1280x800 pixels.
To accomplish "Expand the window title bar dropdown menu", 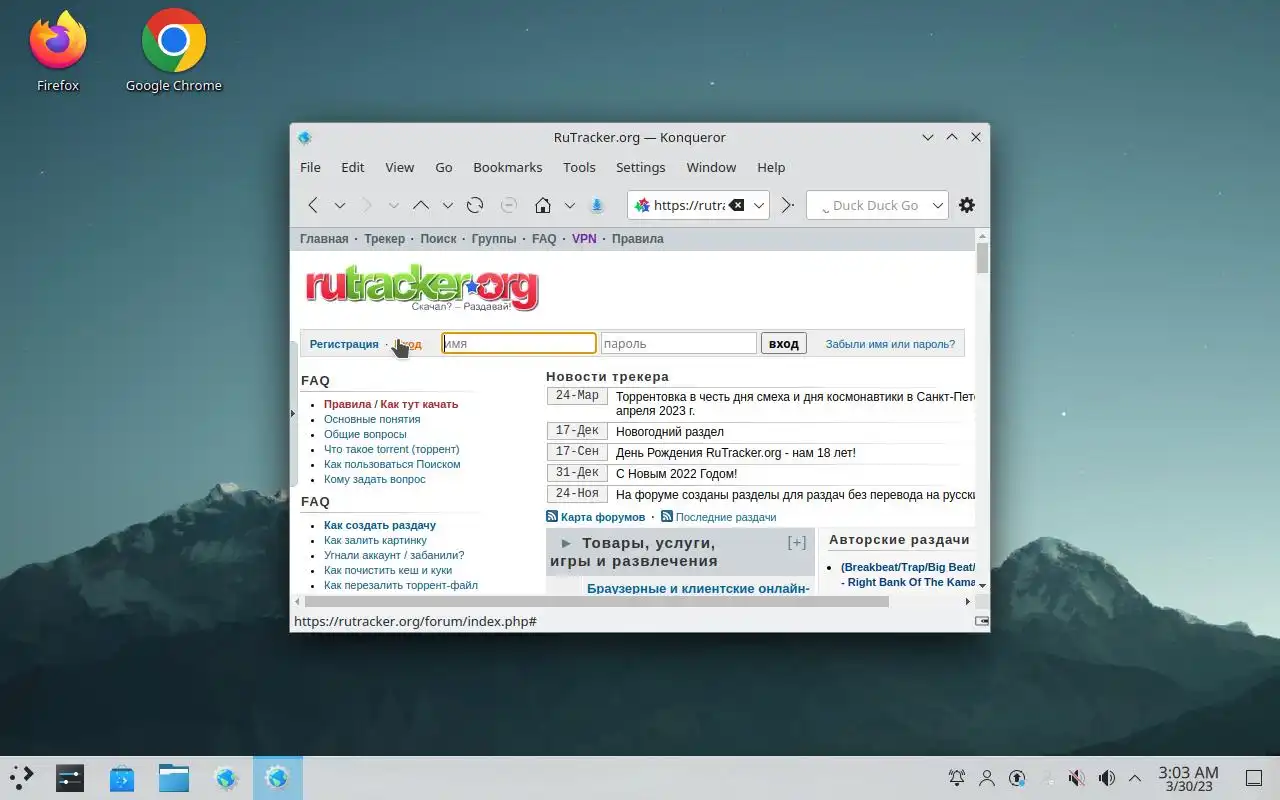I will [x=928, y=137].
